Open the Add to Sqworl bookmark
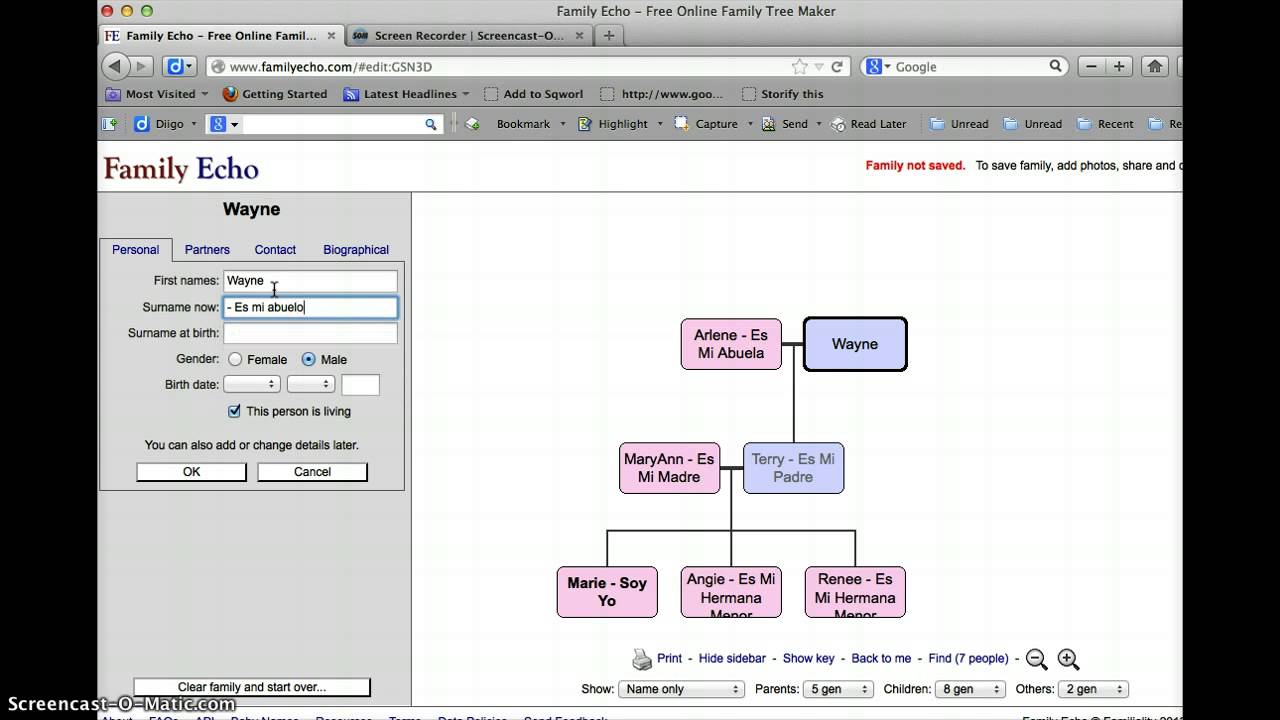The width and height of the screenshot is (1280, 720). [x=533, y=94]
